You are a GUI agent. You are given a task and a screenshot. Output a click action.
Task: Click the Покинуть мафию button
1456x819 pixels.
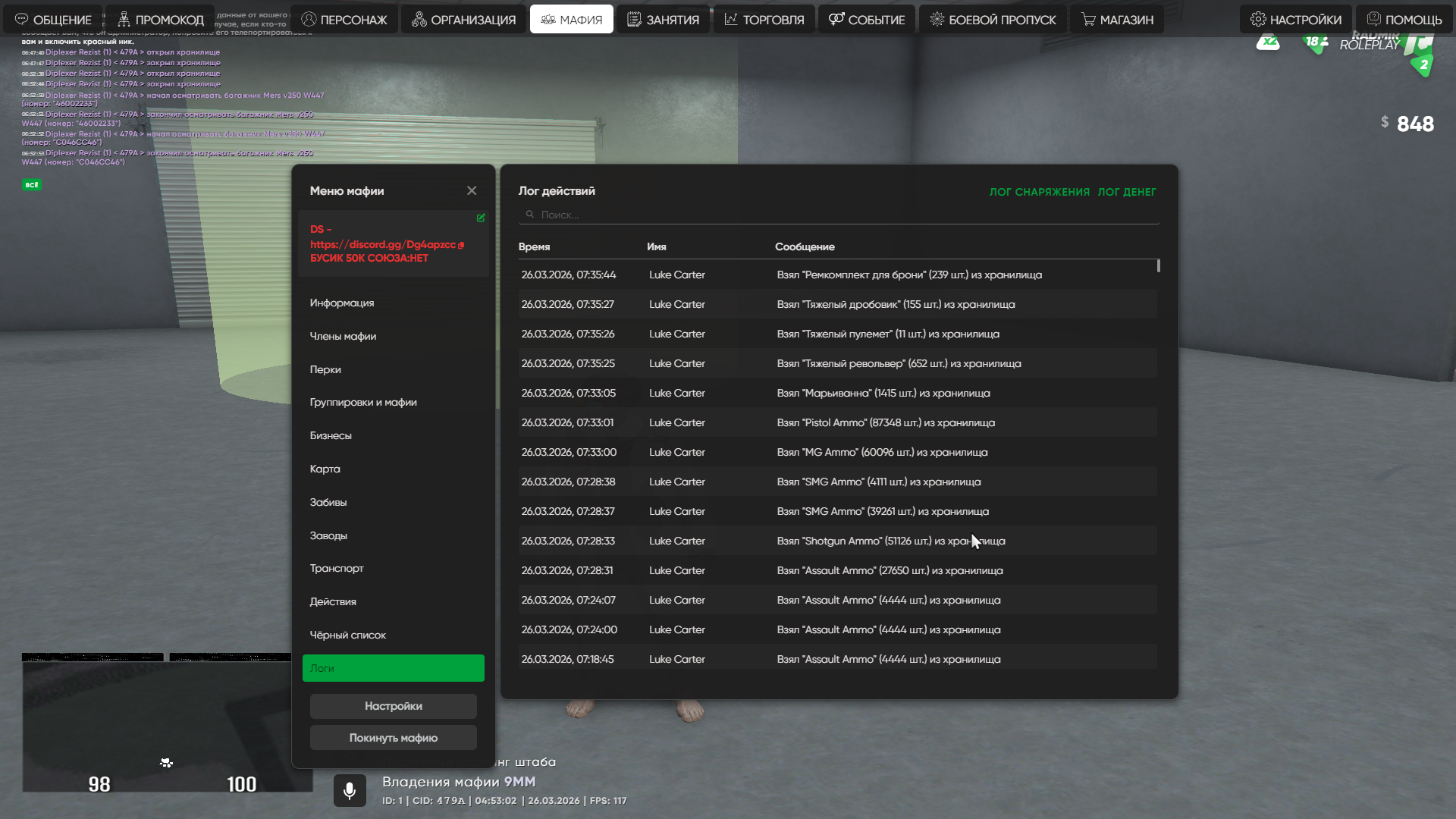393,738
